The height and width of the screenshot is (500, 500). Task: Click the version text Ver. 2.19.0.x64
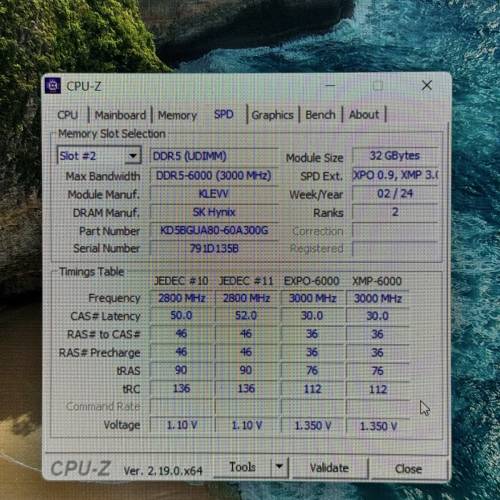click(163, 471)
